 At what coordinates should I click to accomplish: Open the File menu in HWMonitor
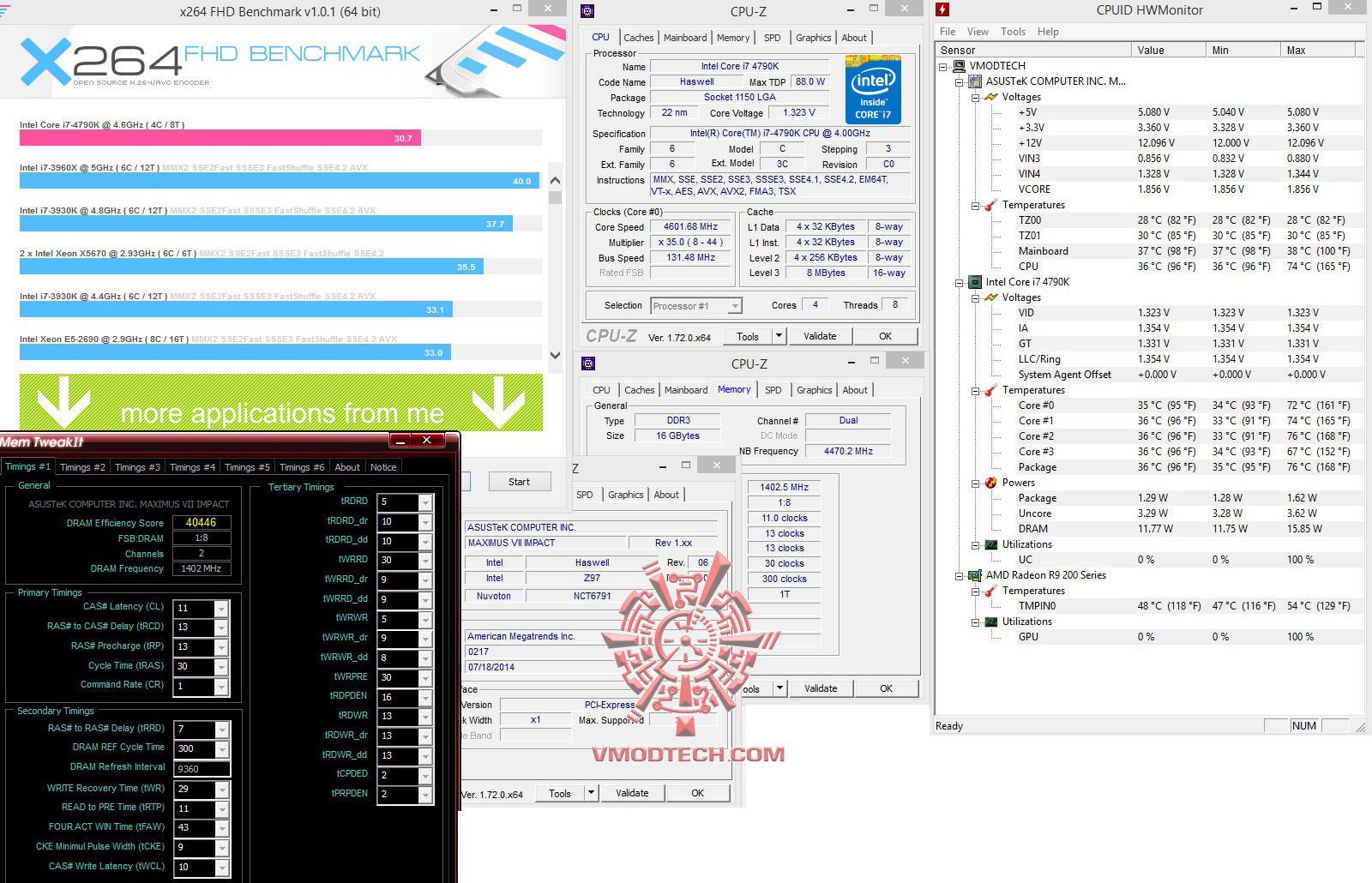948,32
